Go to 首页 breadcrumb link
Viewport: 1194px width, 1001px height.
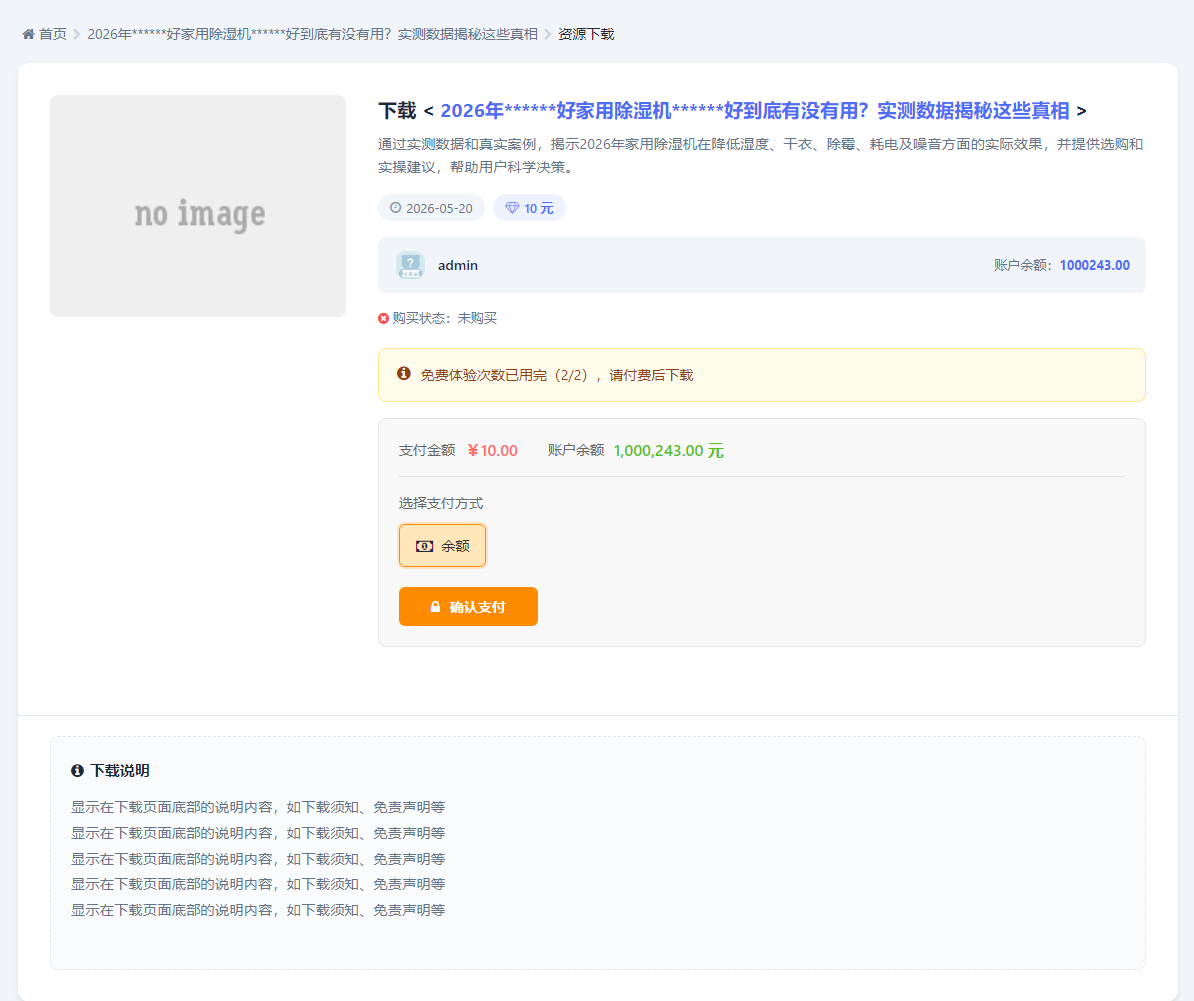53,34
